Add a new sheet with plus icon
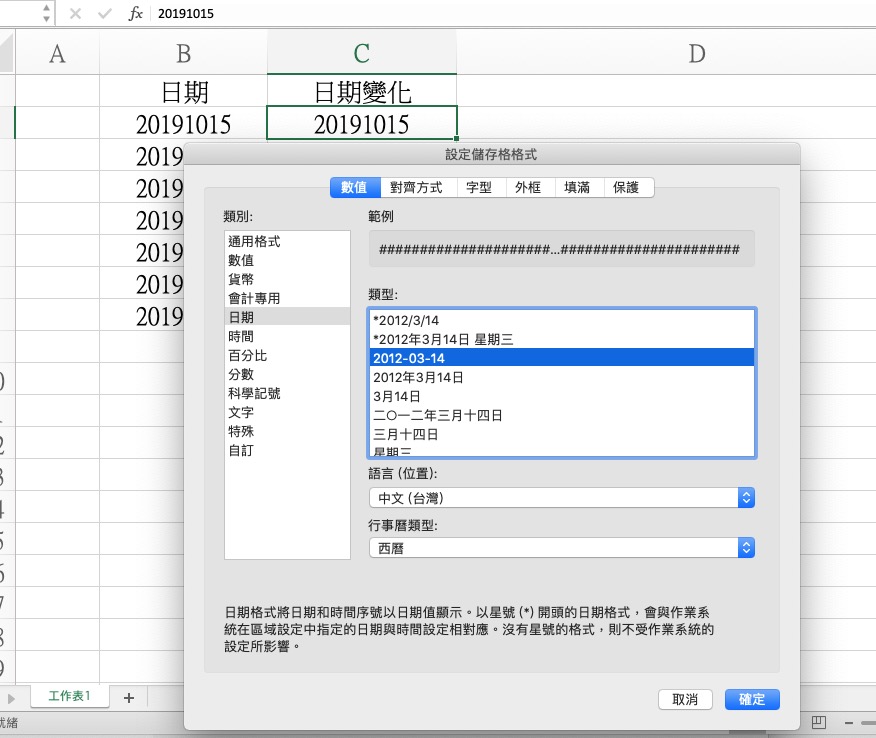 (x=129, y=698)
